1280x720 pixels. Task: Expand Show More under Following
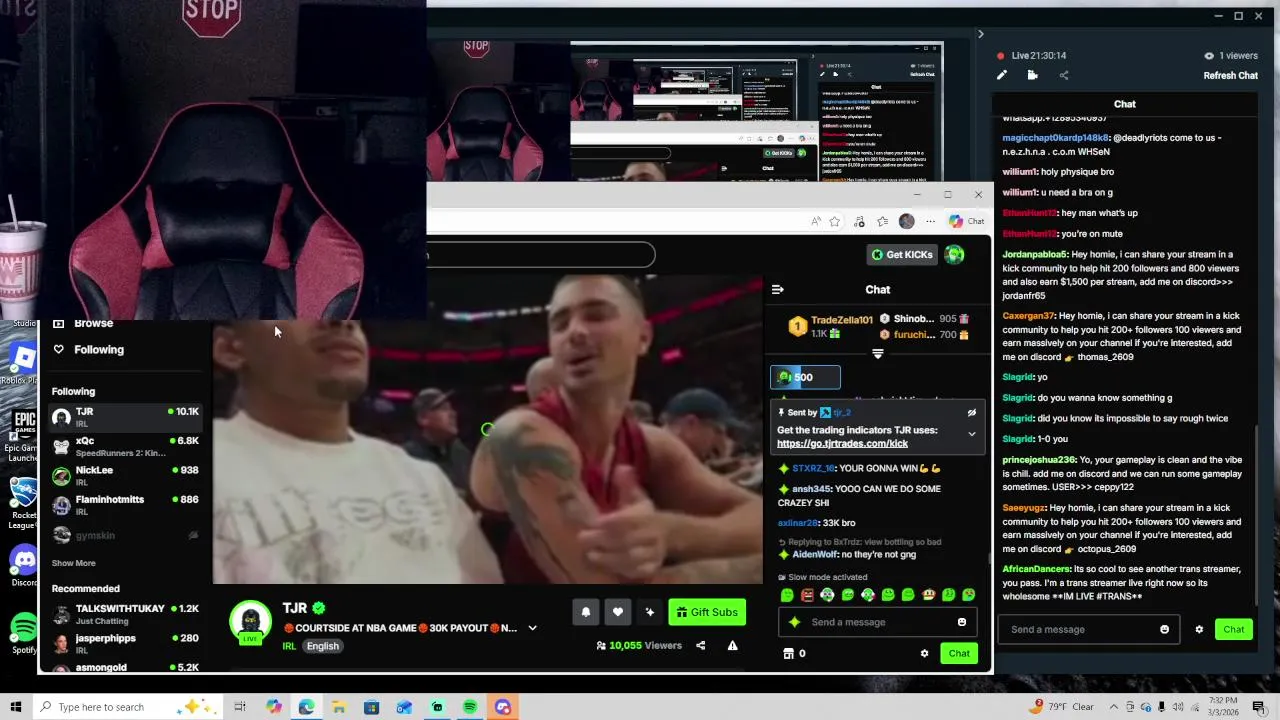[74, 563]
